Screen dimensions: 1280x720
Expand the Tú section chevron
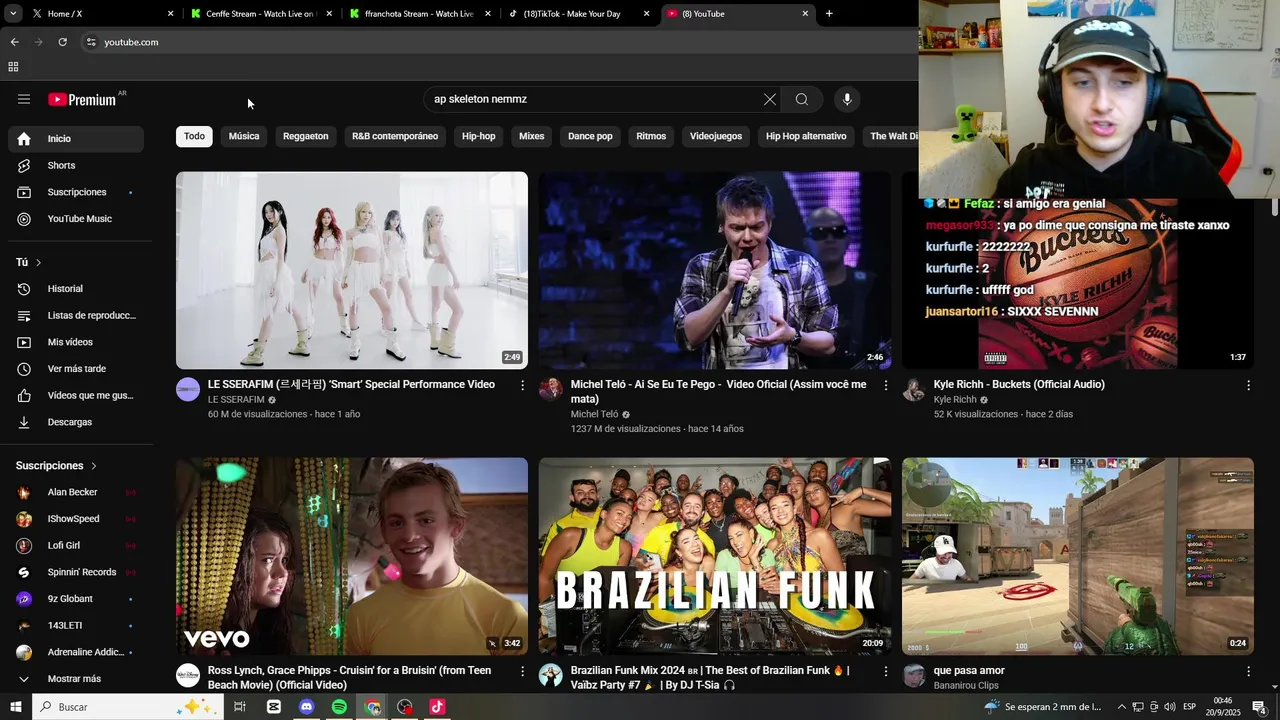point(38,262)
